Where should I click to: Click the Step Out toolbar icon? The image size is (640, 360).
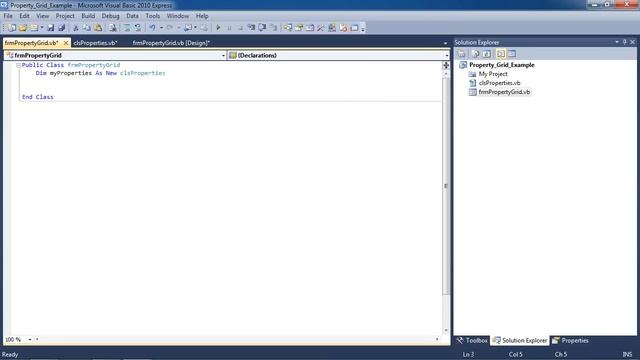[273, 28]
